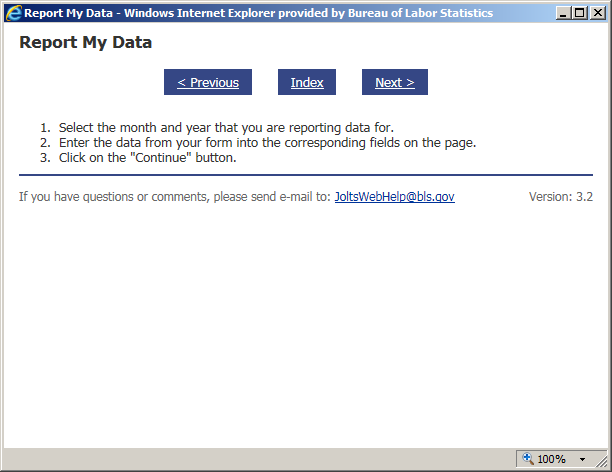Close the Report My Data window
Image resolution: width=612 pixels, height=472 pixels.
pos(598,13)
